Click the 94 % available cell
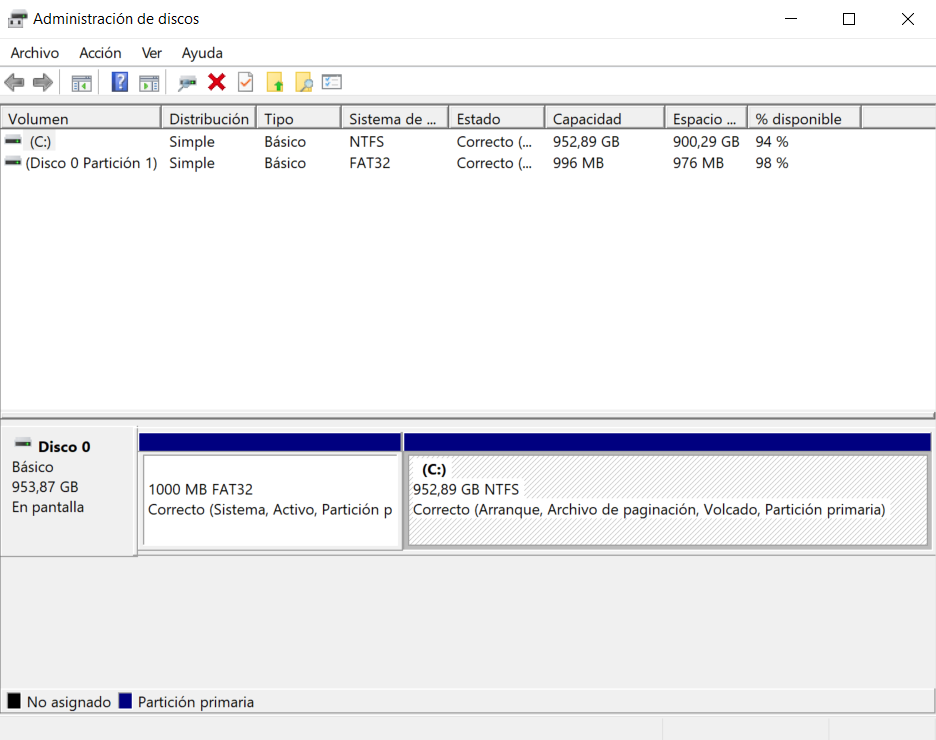Viewport: 936px width, 740px height. pos(772,141)
